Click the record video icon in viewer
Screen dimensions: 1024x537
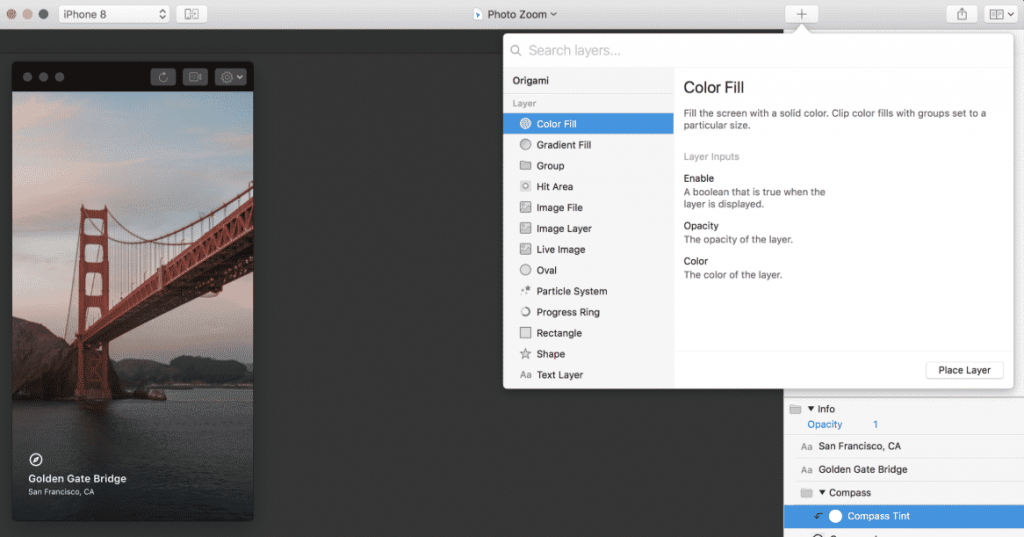(x=194, y=77)
